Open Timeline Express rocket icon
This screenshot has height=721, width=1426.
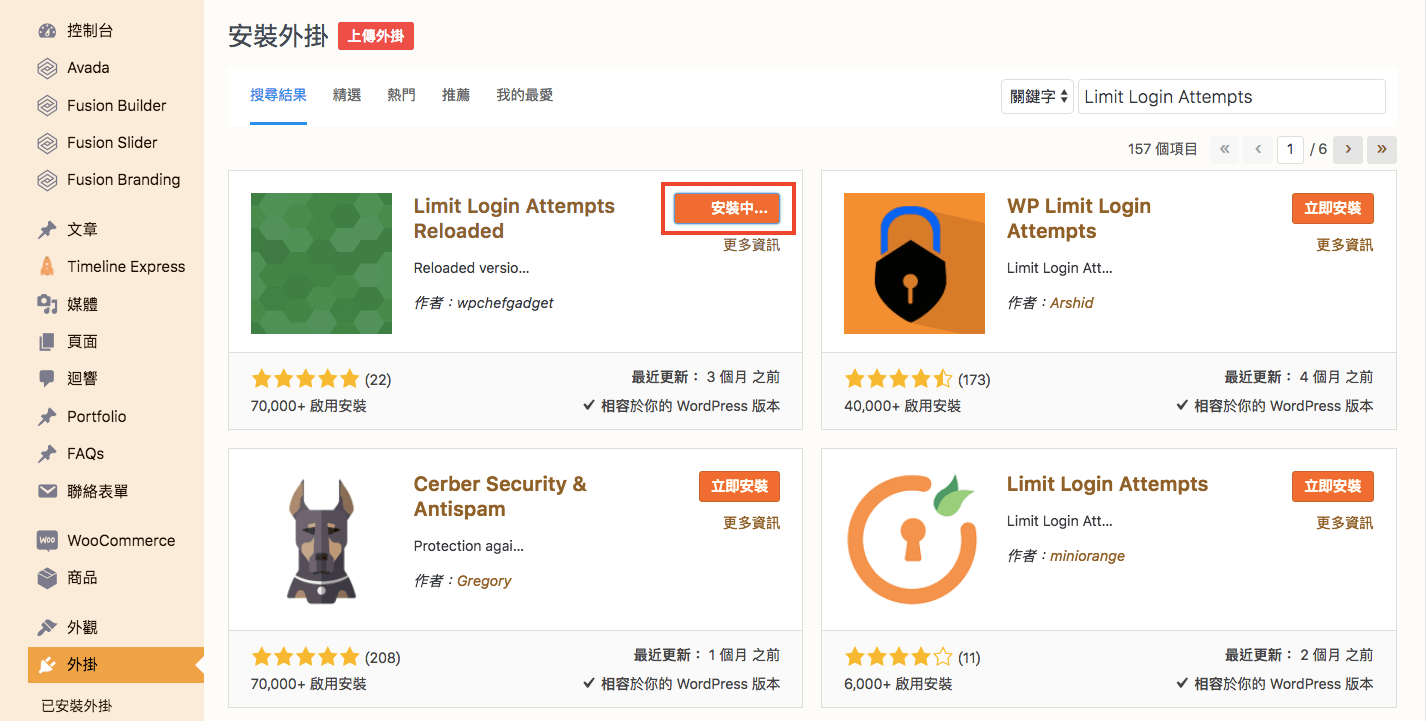(47, 266)
